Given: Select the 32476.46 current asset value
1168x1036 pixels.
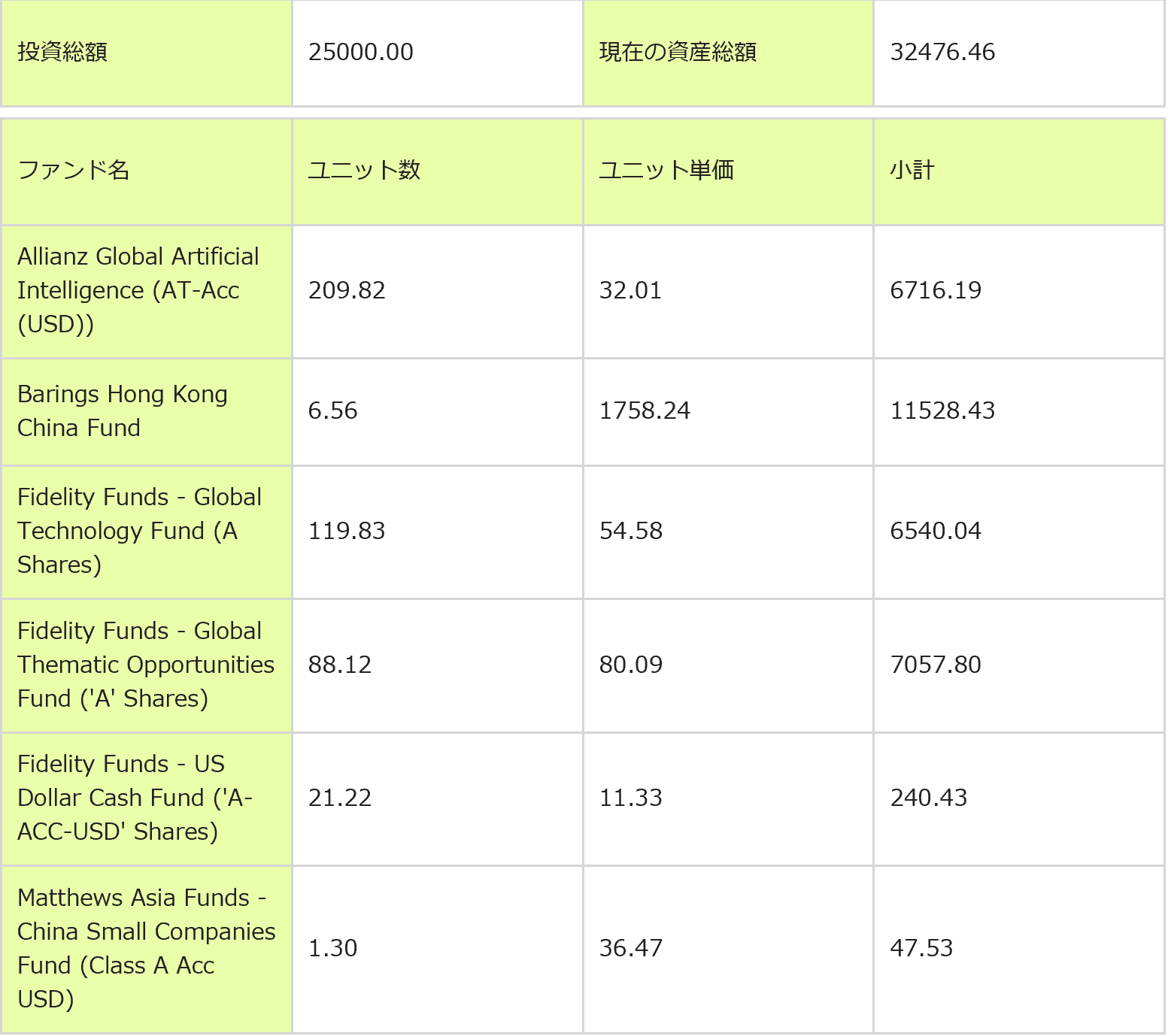Looking at the screenshot, I should (942, 52).
